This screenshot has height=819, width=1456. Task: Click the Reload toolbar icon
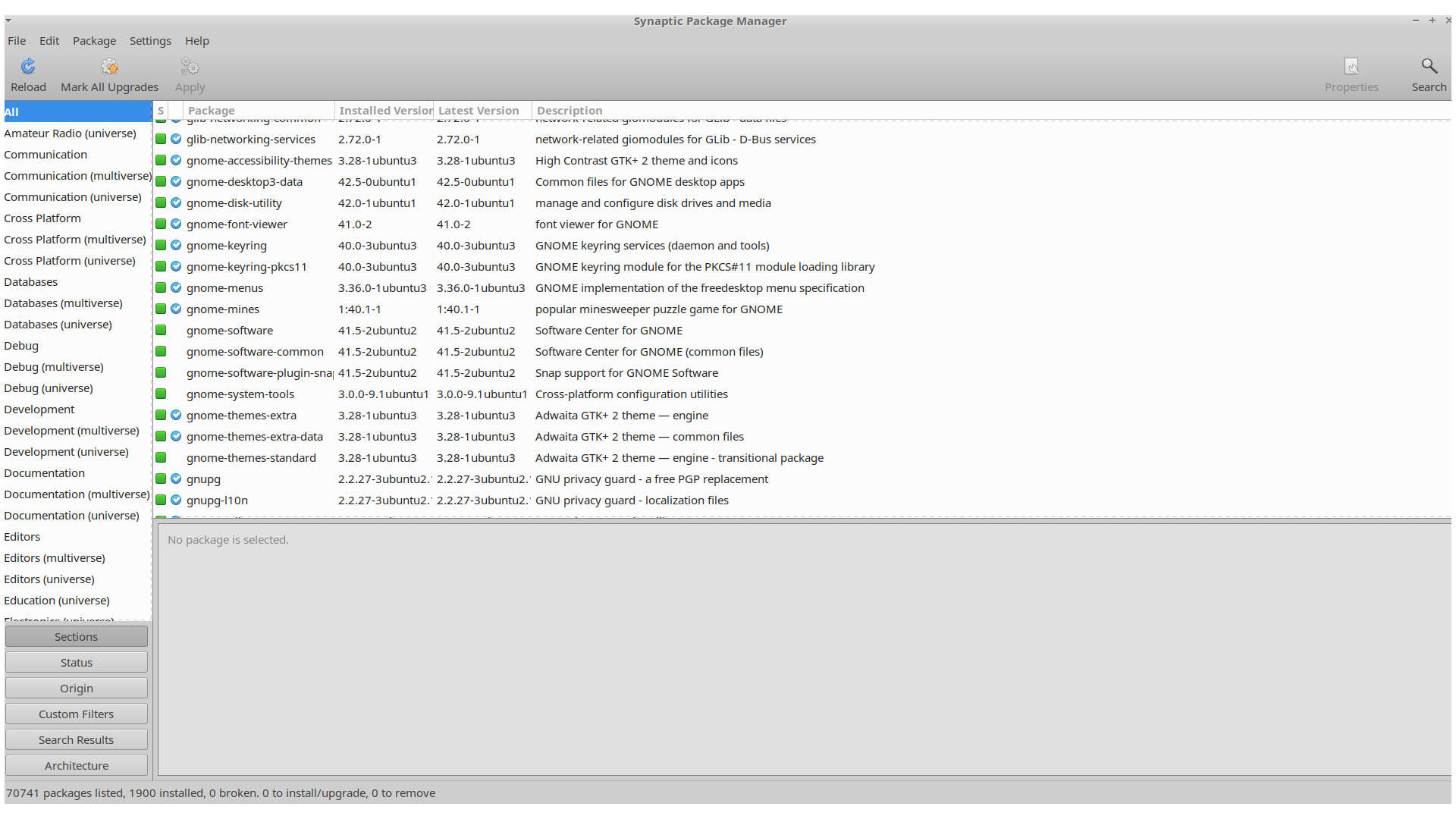coord(28,67)
